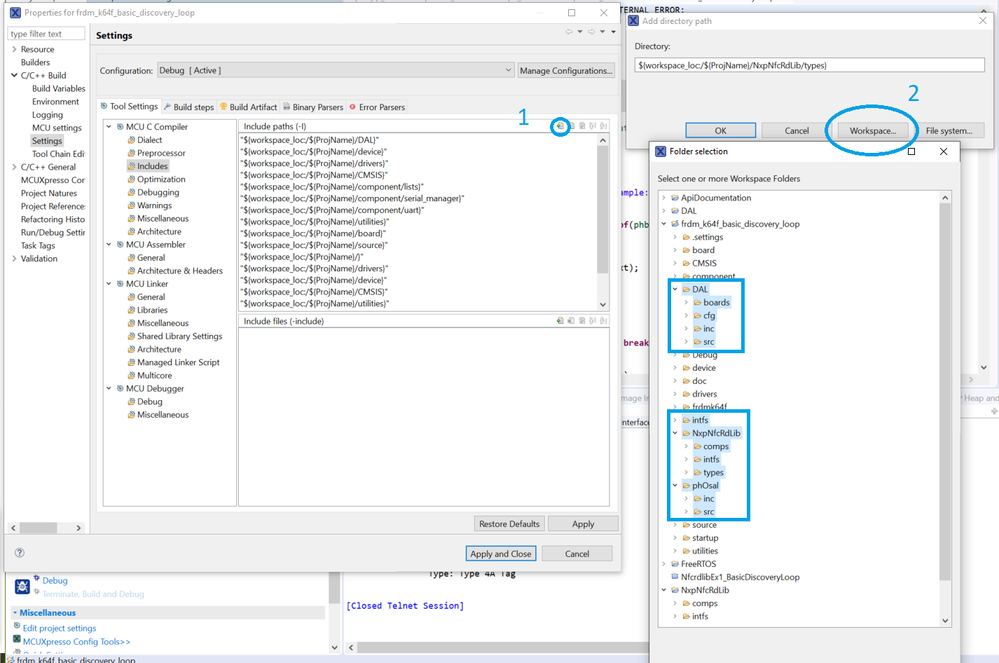This screenshot has width=999, height=663.
Task: Click Delete icon in Include paths toolbar
Action: pos(571,126)
